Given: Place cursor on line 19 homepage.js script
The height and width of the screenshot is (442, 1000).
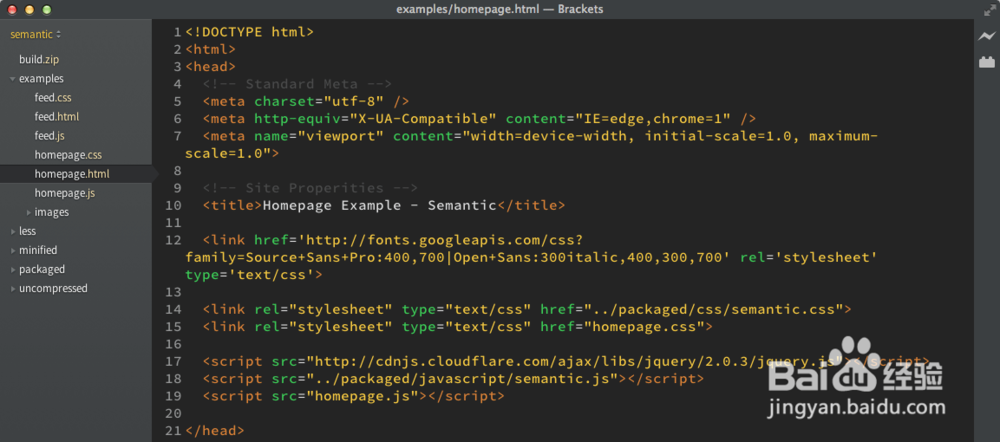Looking at the screenshot, I should click(352, 396).
